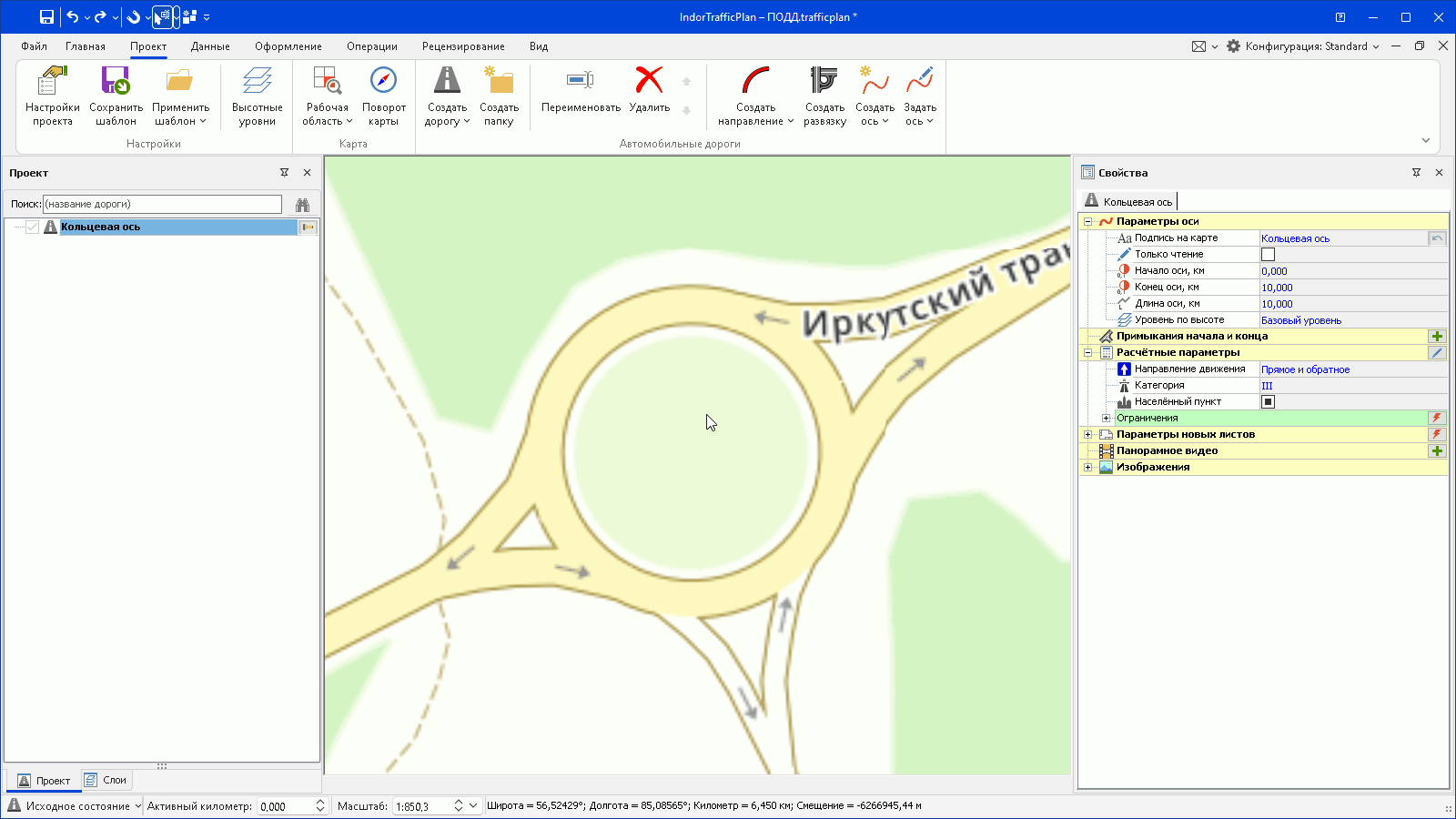The height and width of the screenshot is (819, 1456).
Task: Switch to the Операции ribbon tab
Action: pyautogui.click(x=371, y=45)
